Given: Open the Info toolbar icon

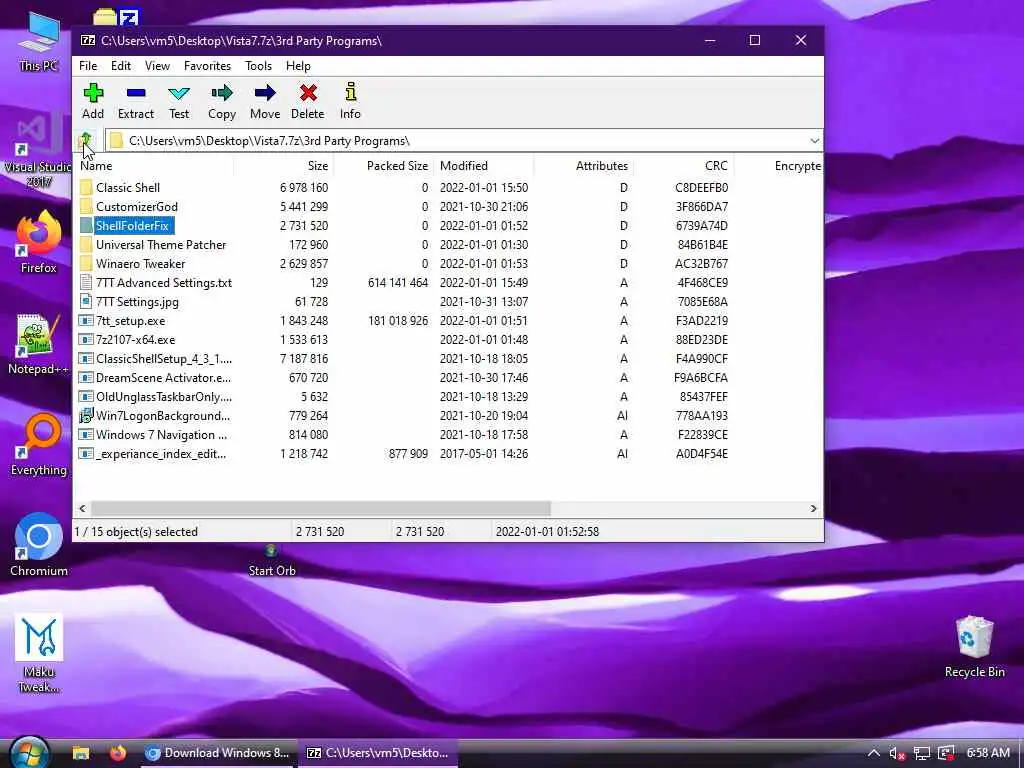Looking at the screenshot, I should (351, 92).
